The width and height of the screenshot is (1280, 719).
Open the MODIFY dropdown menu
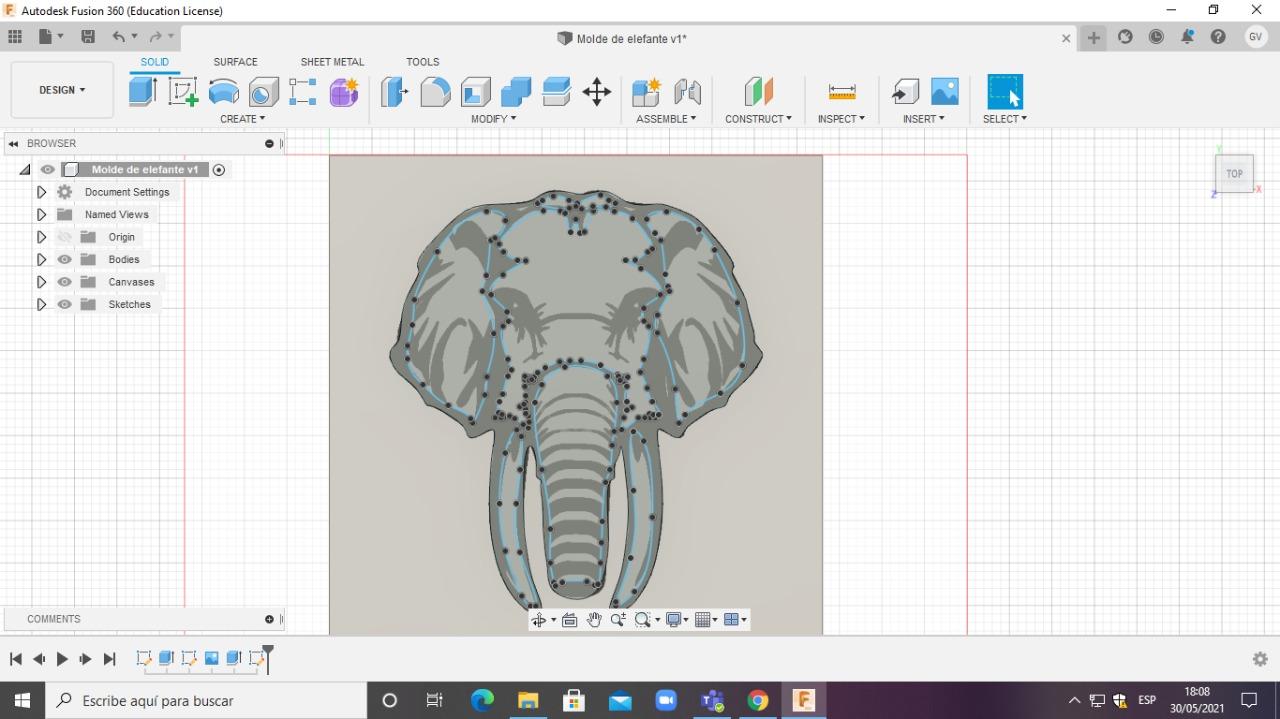tap(494, 119)
